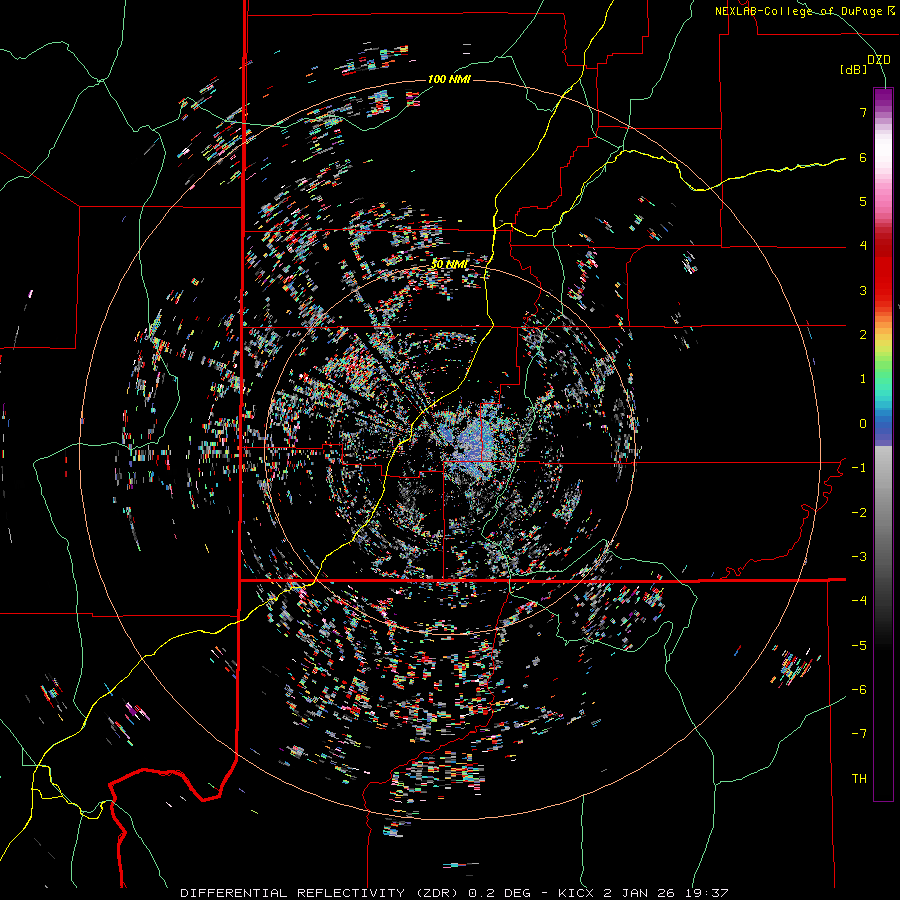This screenshot has width=900, height=900.
Task: Select the positive 1 dB scale tick label
Action: coord(863,379)
